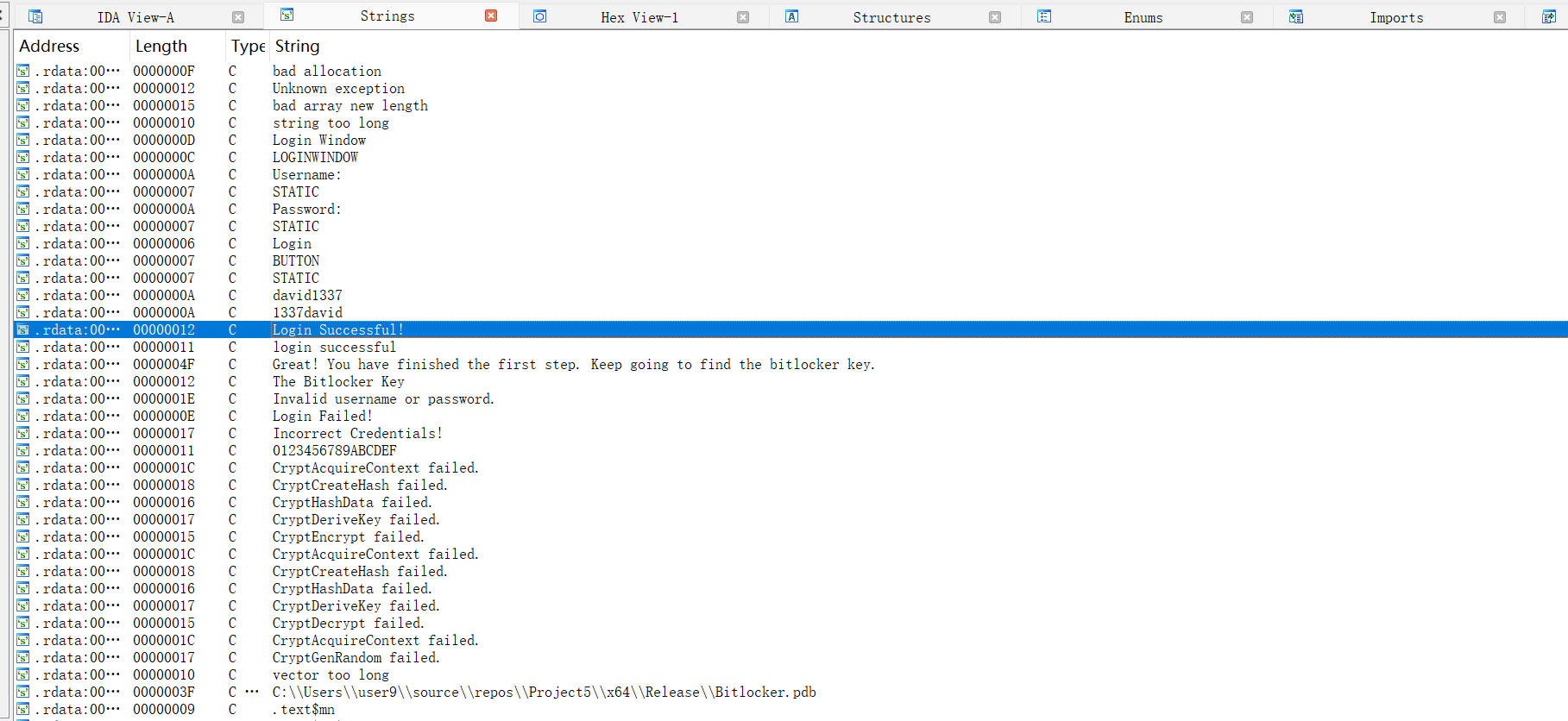Select the 'The Bitlocker Key' string row
This screenshot has width=1568, height=721.
[338, 382]
